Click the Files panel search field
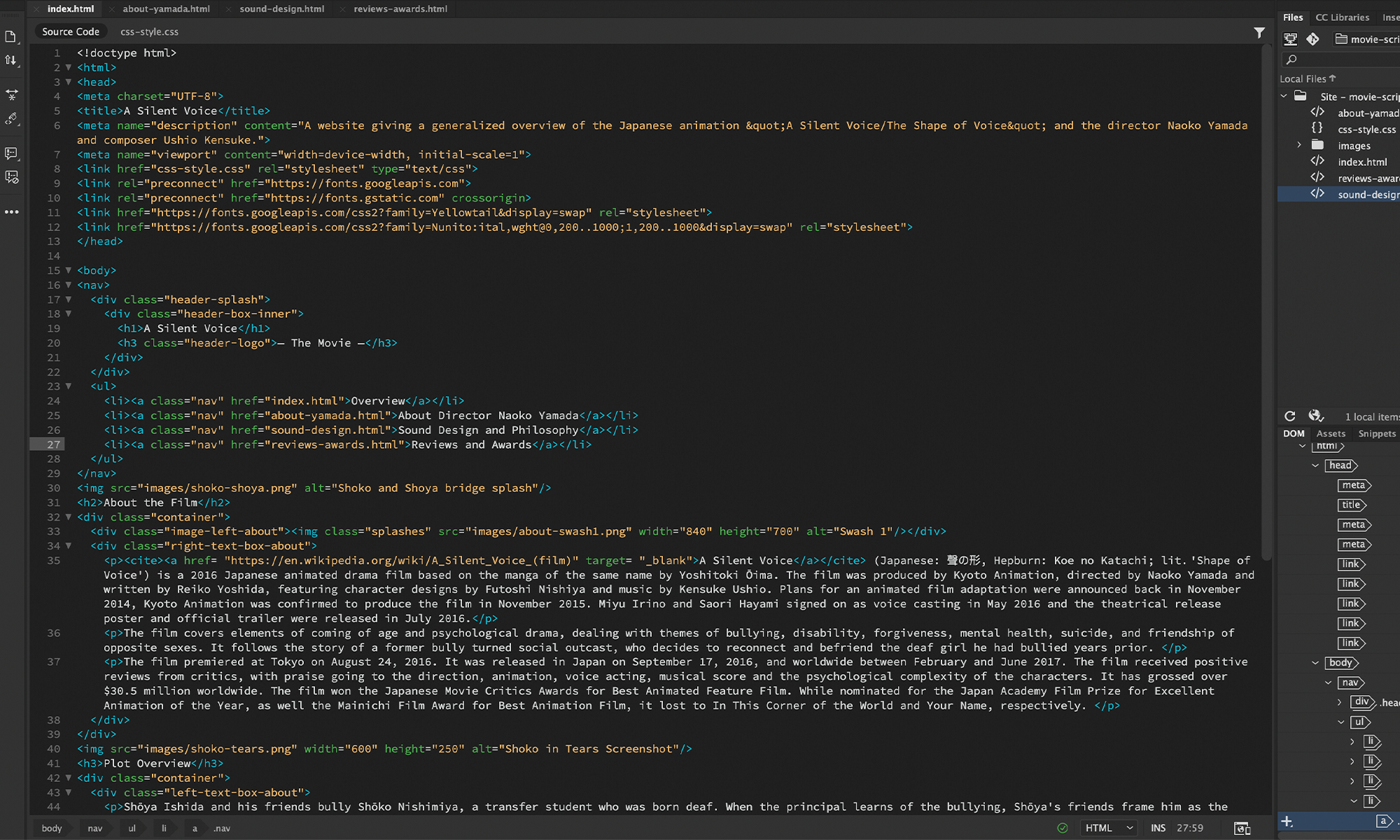1400x840 pixels. tap(1344, 59)
